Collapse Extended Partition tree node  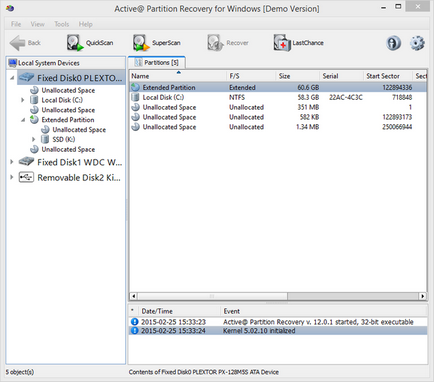point(23,120)
